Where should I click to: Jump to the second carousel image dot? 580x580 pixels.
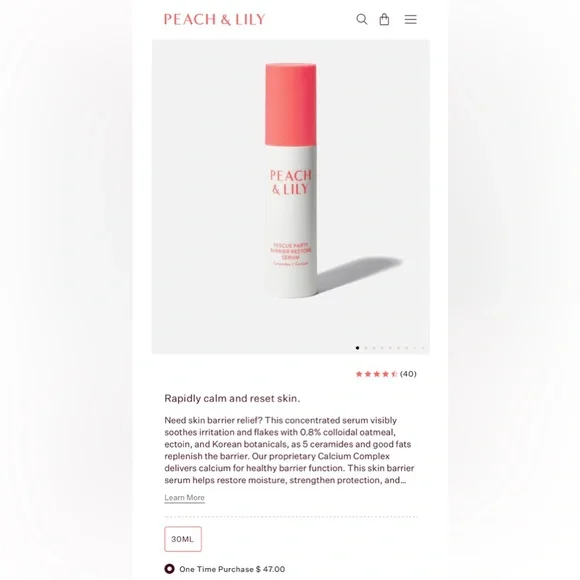(365, 348)
